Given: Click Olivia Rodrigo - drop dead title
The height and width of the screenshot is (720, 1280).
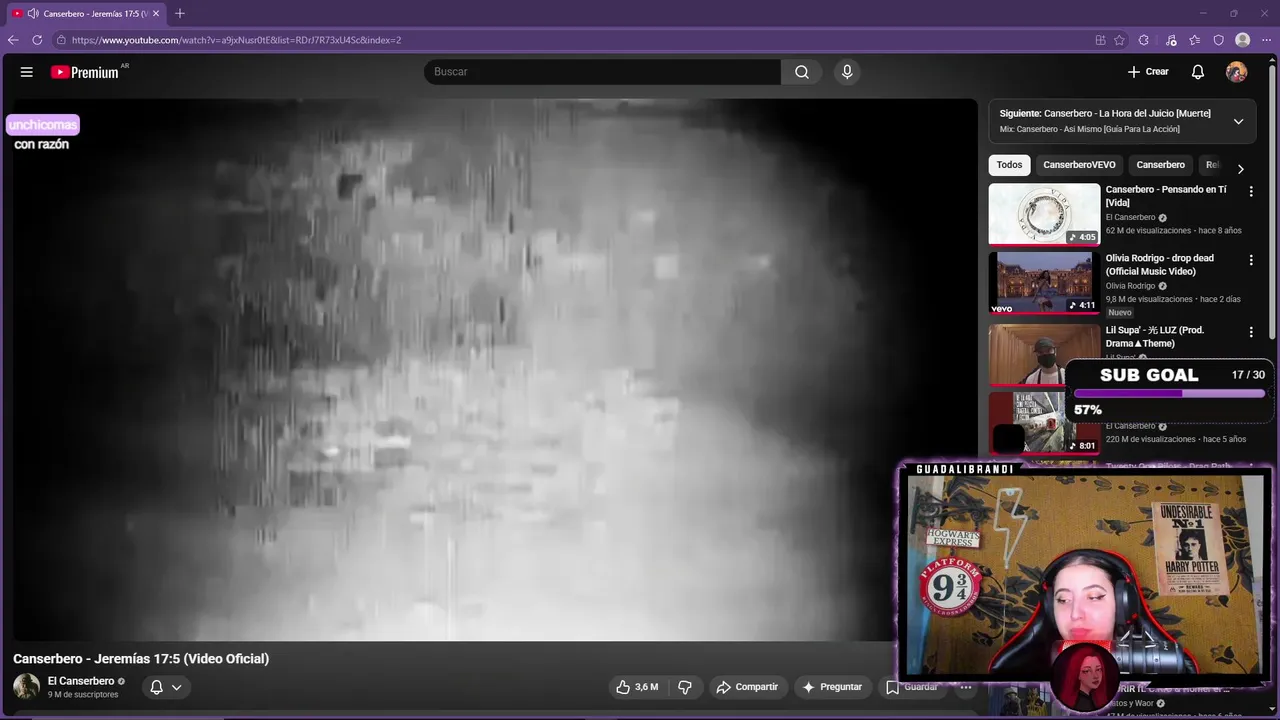Looking at the screenshot, I should pos(1160,265).
